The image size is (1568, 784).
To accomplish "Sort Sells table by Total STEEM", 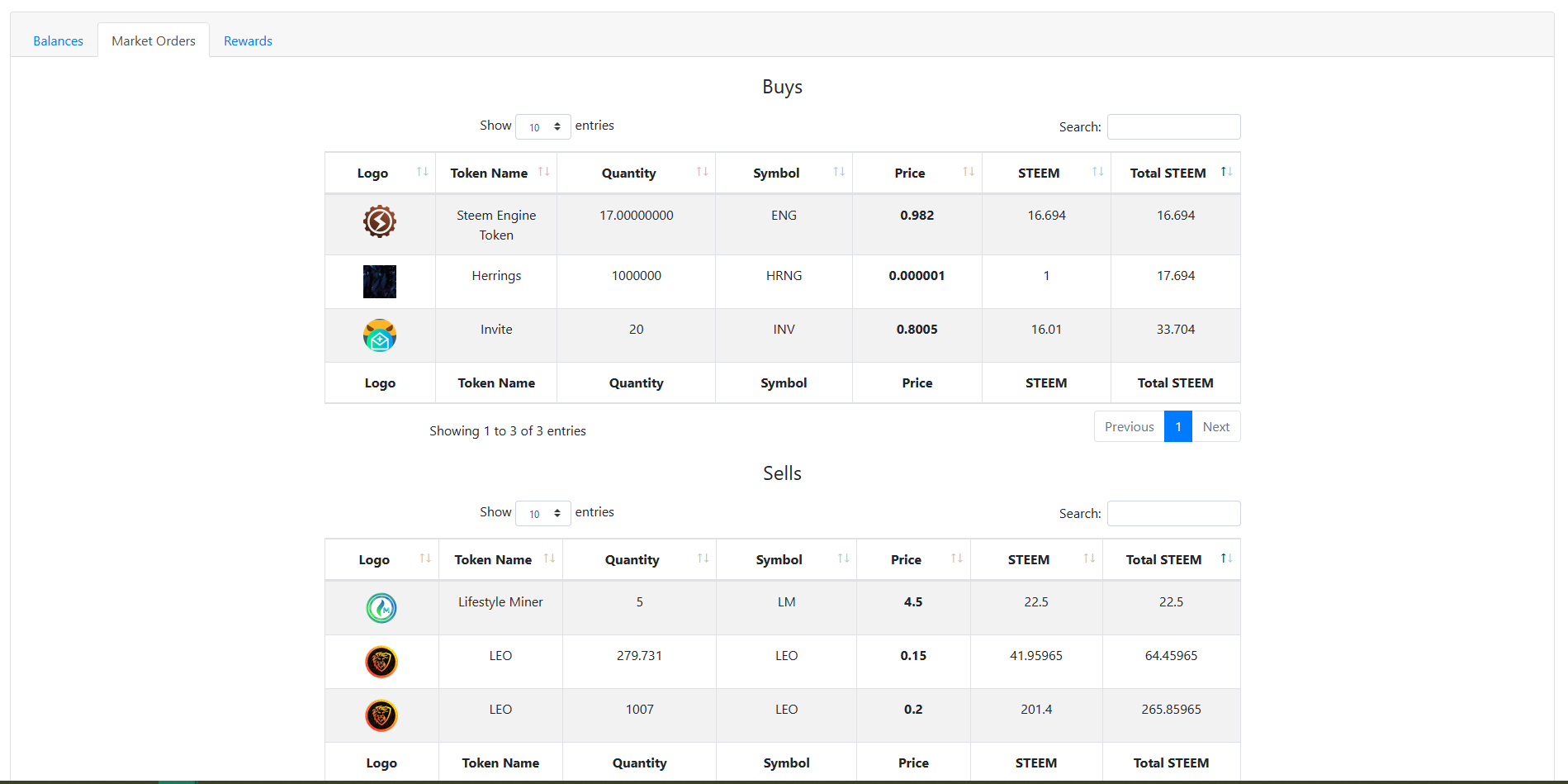I will (x=1172, y=559).
